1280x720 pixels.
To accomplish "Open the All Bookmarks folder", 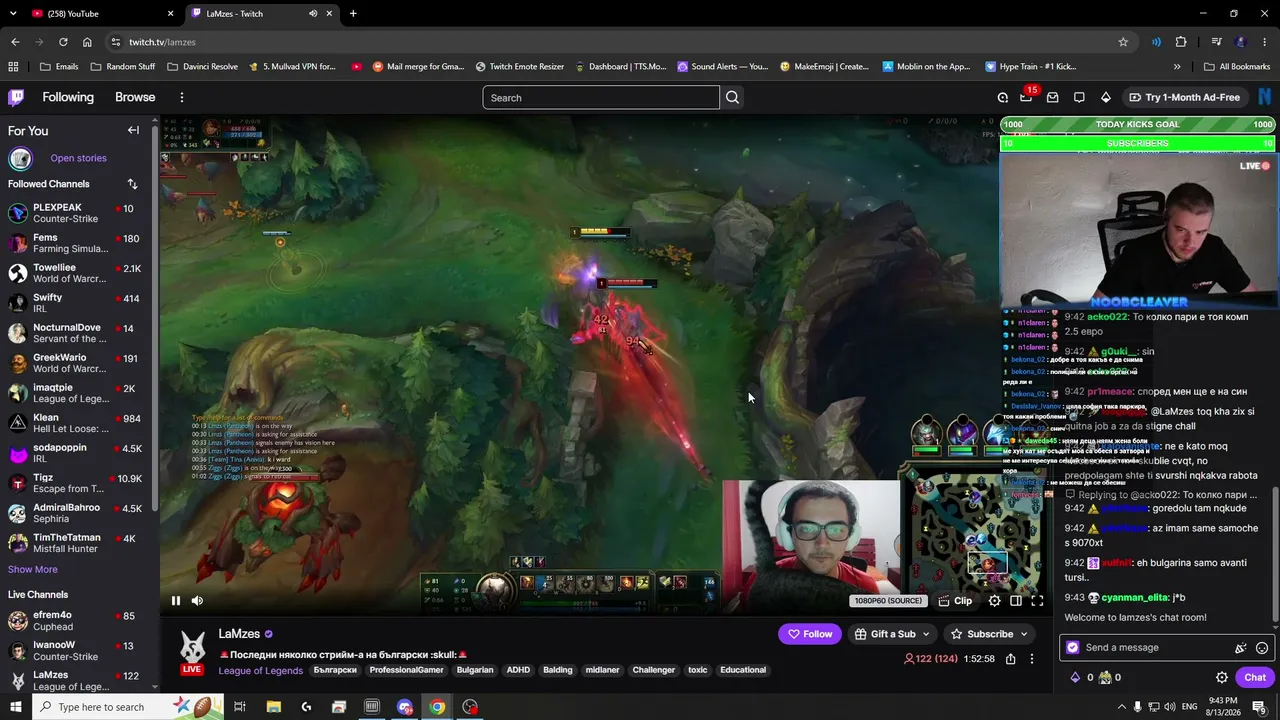I will pyautogui.click(x=1237, y=67).
